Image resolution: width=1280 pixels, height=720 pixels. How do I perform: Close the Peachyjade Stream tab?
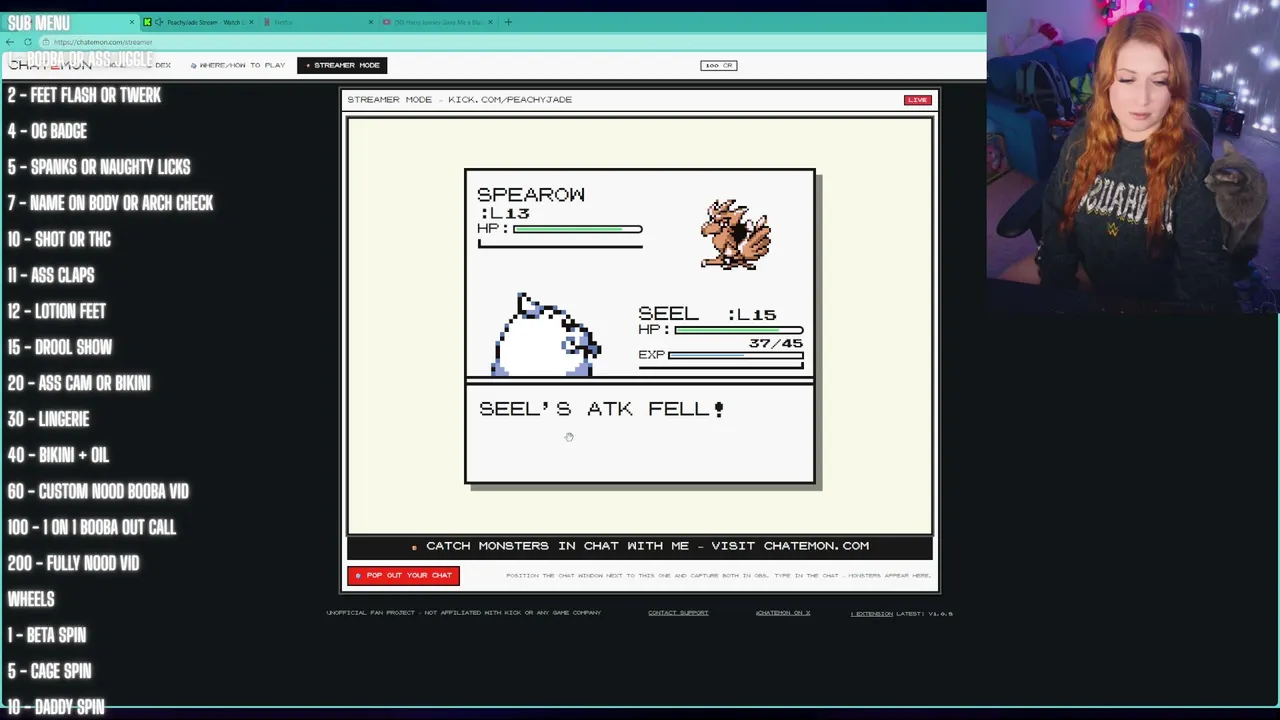pyautogui.click(x=251, y=22)
